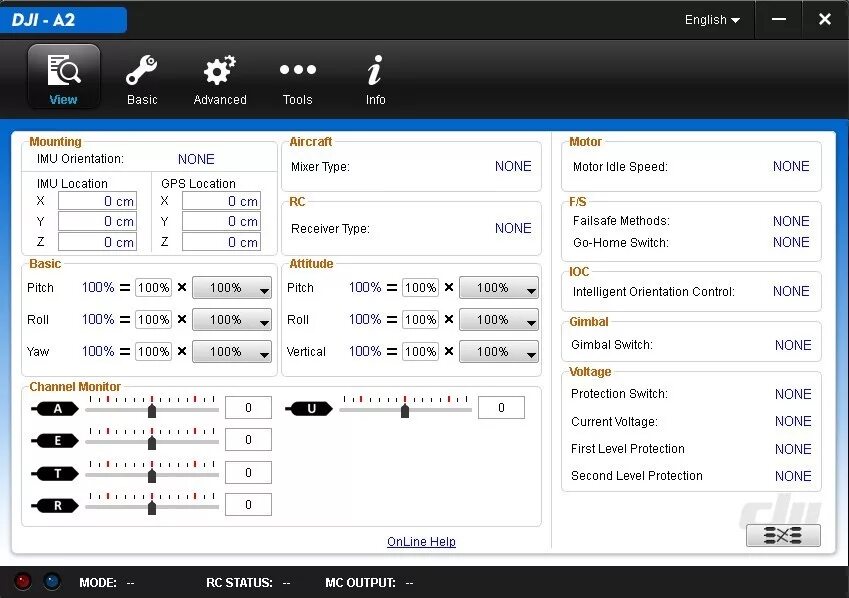
Task: Click Basic Yaw 100% value box
Action: point(154,352)
